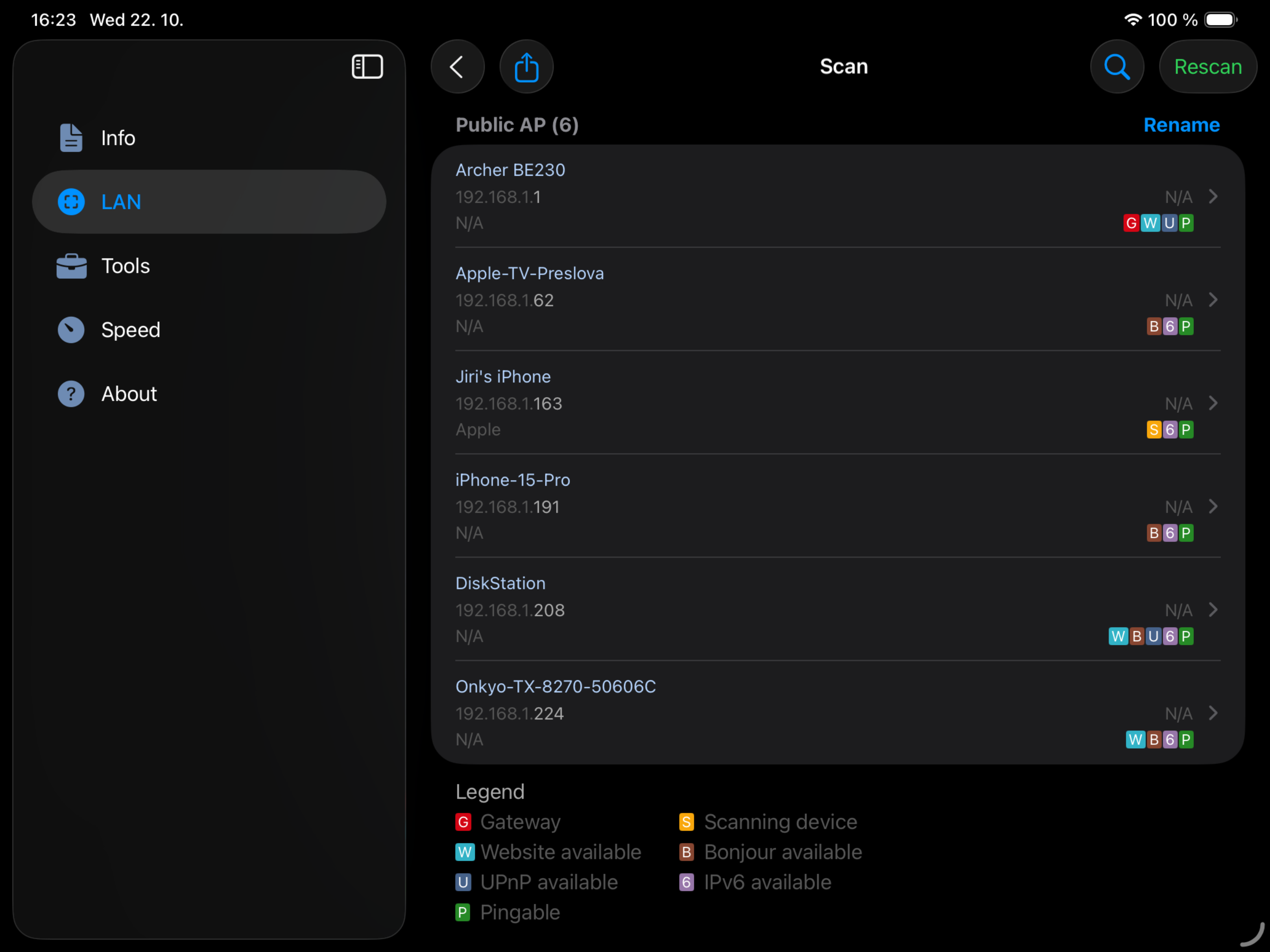1270x952 pixels.
Task: Expand Archer BE230 details chevron
Action: click(x=1213, y=196)
